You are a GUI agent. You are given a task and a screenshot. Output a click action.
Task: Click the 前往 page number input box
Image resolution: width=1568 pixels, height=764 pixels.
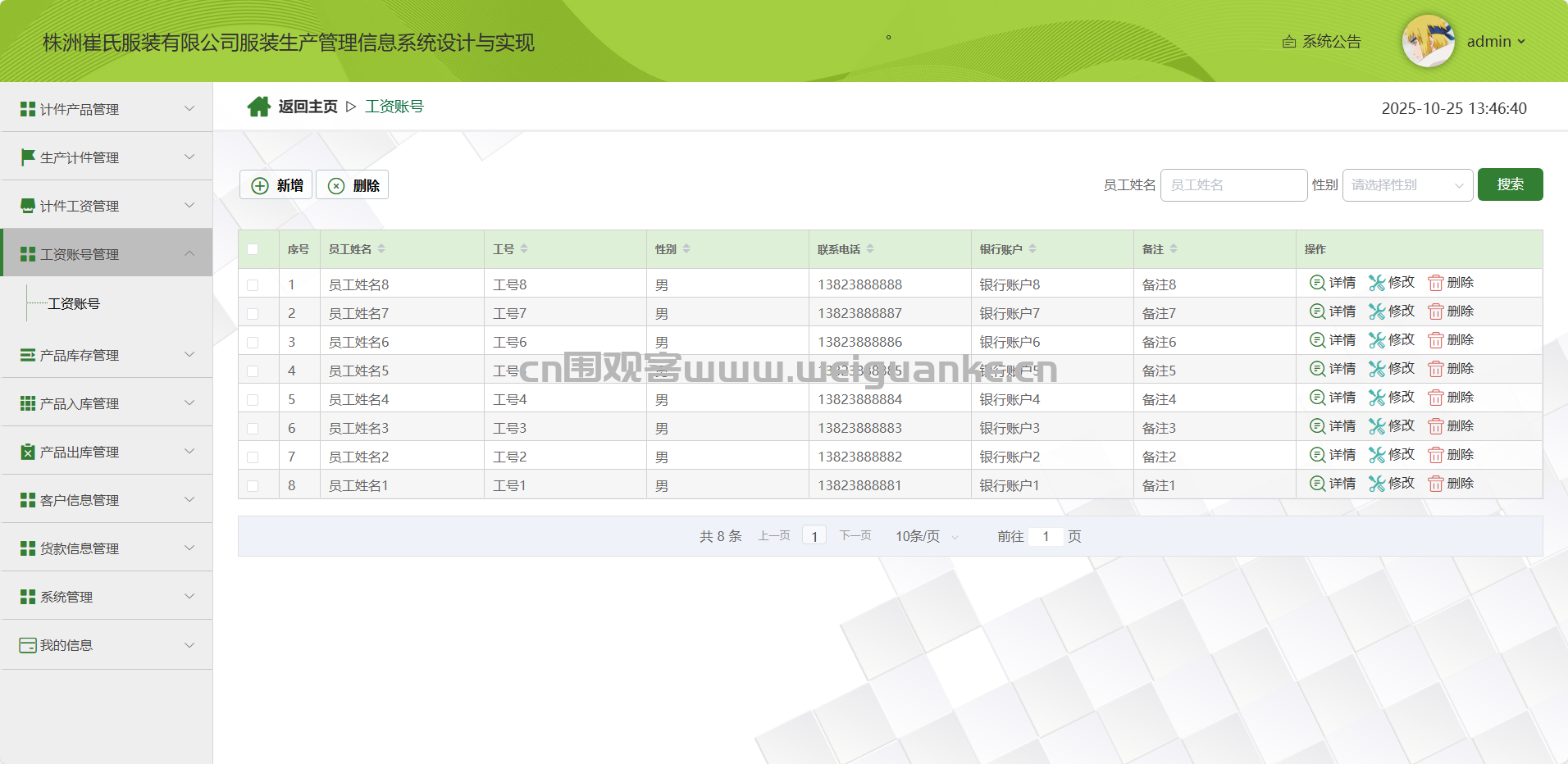coord(1046,536)
